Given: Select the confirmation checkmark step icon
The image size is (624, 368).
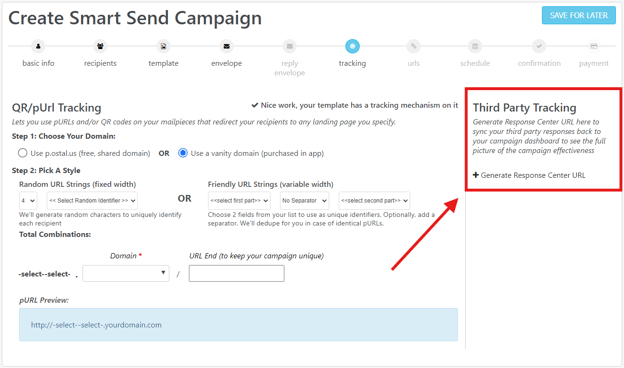Looking at the screenshot, I should click(x=539, y=47).
